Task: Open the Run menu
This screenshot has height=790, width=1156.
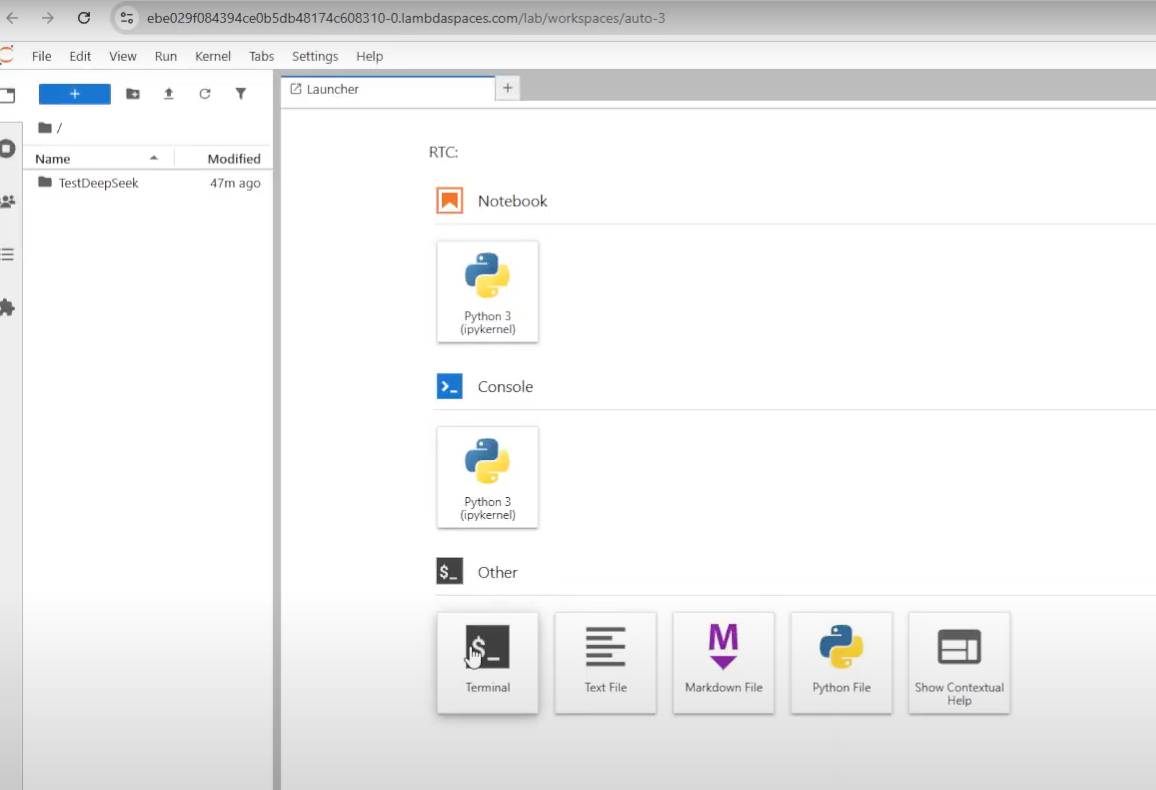Action: point(166,56)
